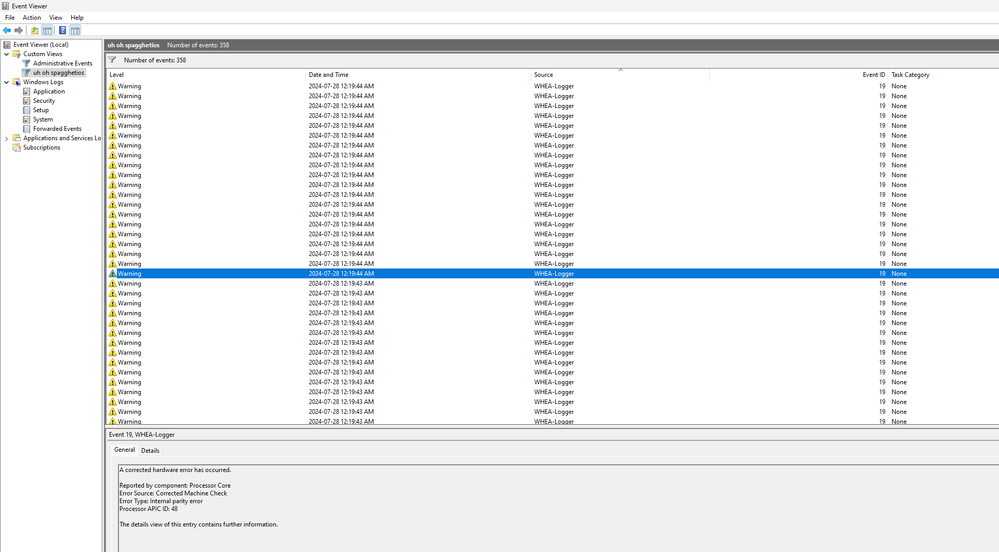Click the filter funnel icon beside event count
This screenshot has height=552, width=999.
click(x=112, y=60)
